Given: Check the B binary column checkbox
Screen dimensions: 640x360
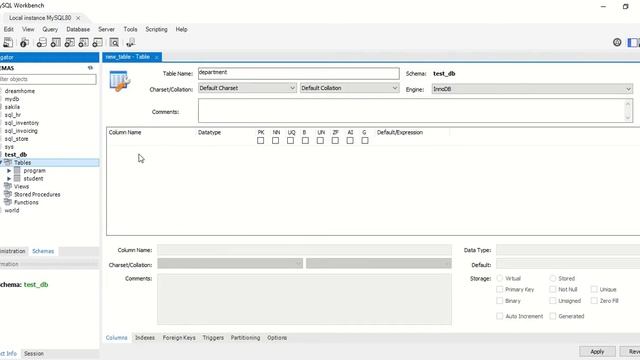Looking at the screenshot, I should 305,140.
